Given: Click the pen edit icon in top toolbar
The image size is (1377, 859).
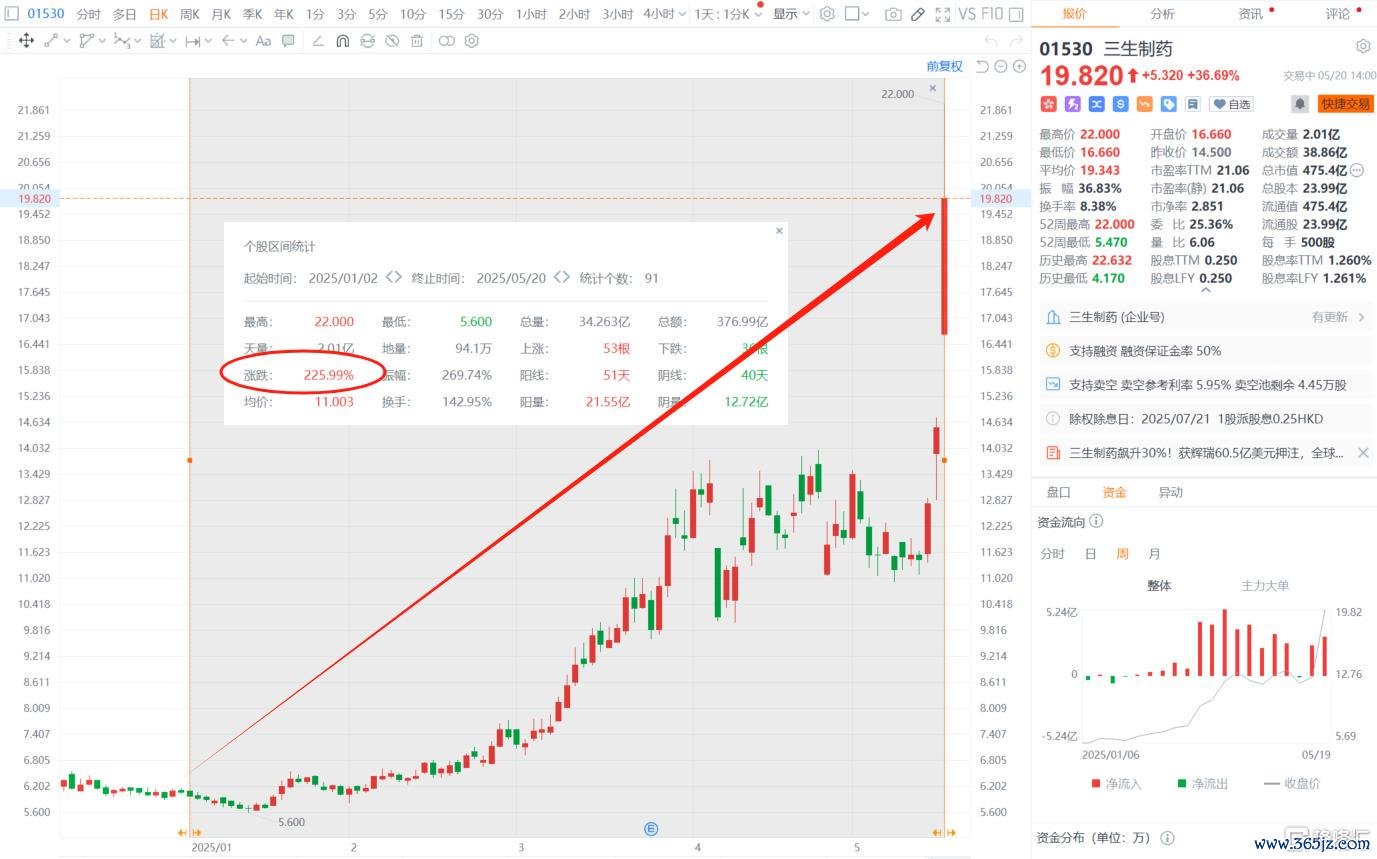Looking at the screenshot, I should click(918, 14).
